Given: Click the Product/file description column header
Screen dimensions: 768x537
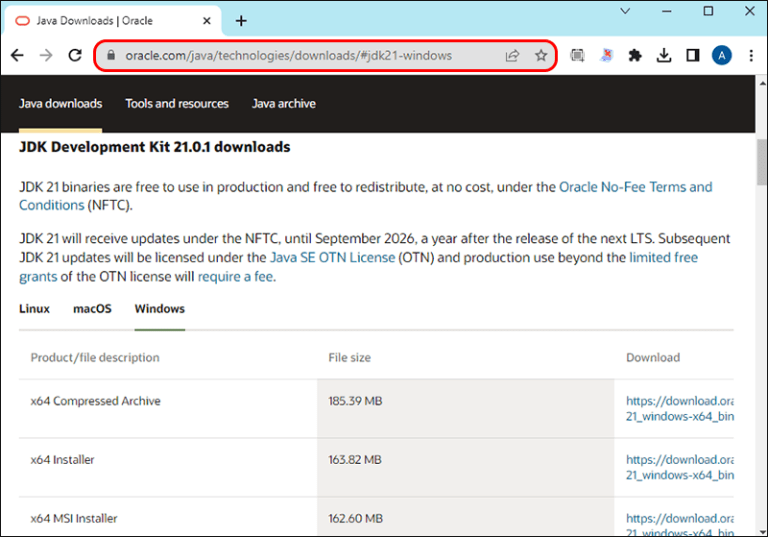Looking at the screenshot, I should 95,358.
